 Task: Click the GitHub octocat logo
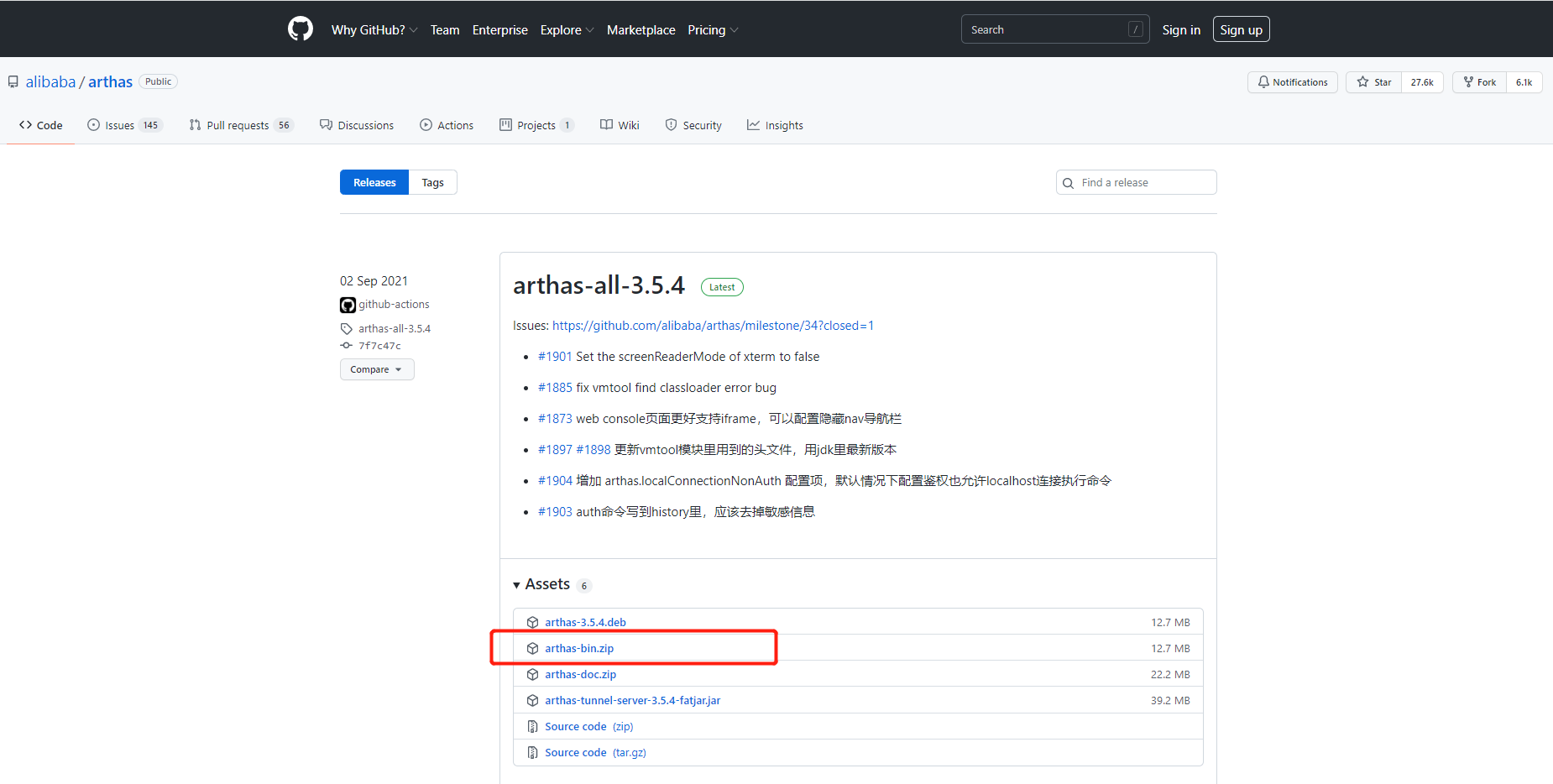(x=300, y=29)
